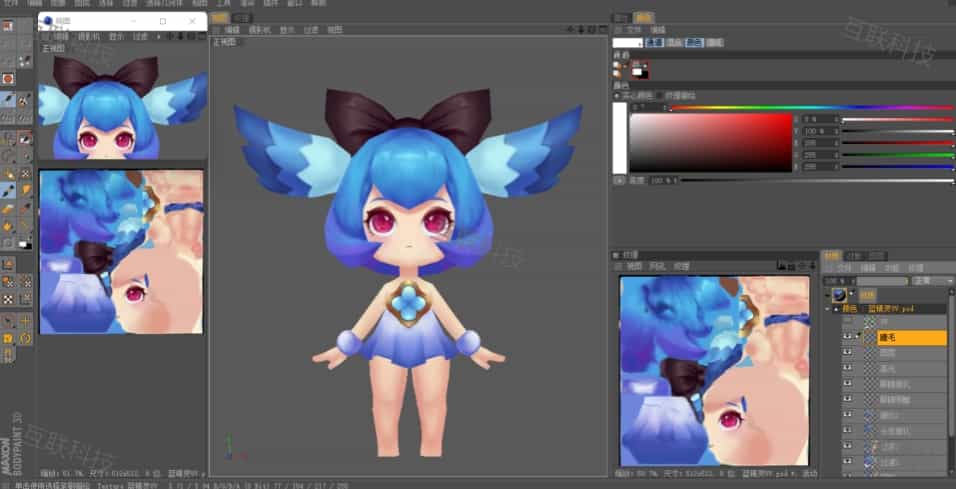Click the last icon in texture panel's top-right icon group
Image resolution: width=956 pixels, height=489 pixels.
(x=812, y=266)
